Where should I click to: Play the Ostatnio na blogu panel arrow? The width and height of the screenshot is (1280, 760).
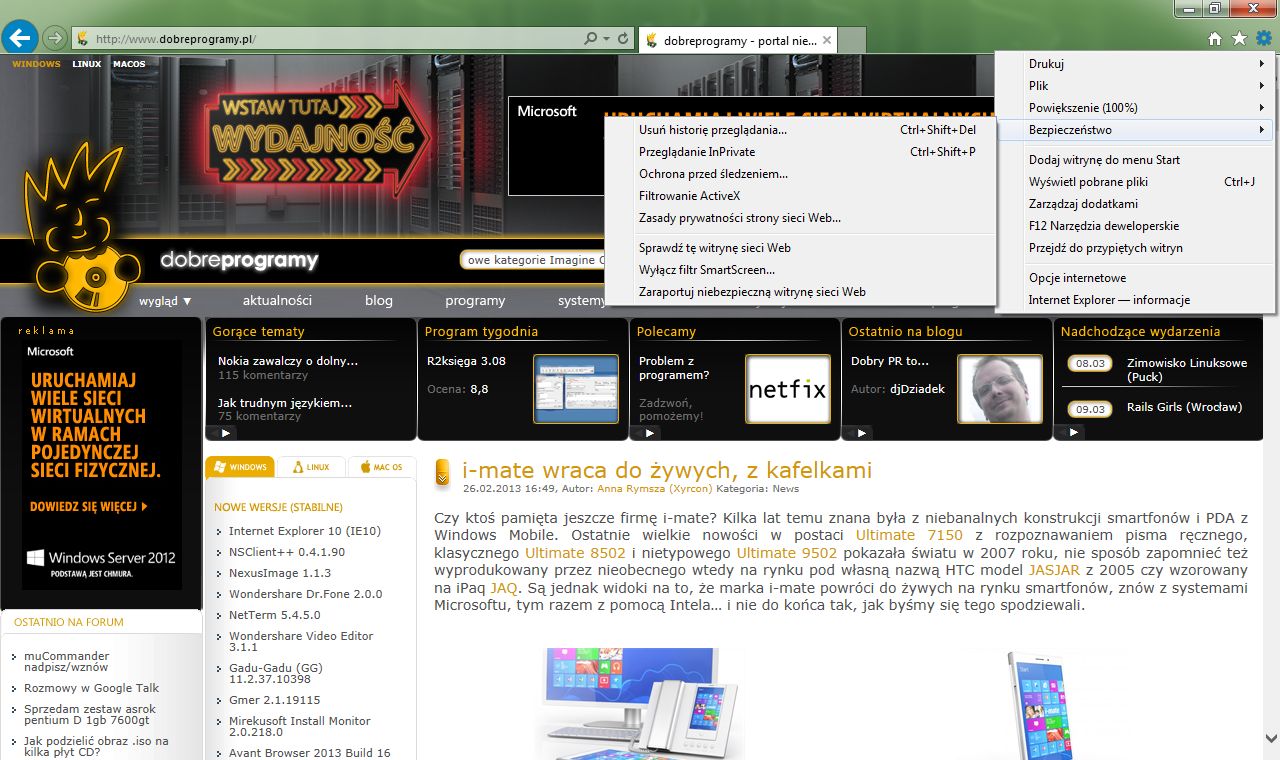(x=862, y=433)
